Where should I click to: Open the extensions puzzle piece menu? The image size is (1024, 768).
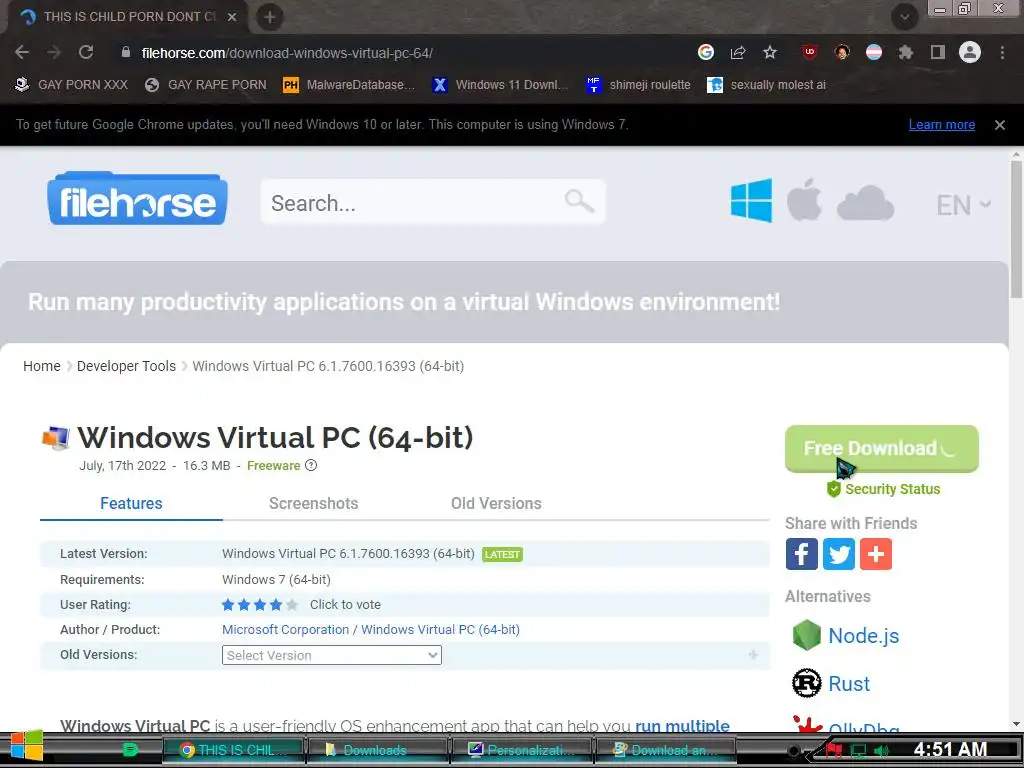[906, 52]
